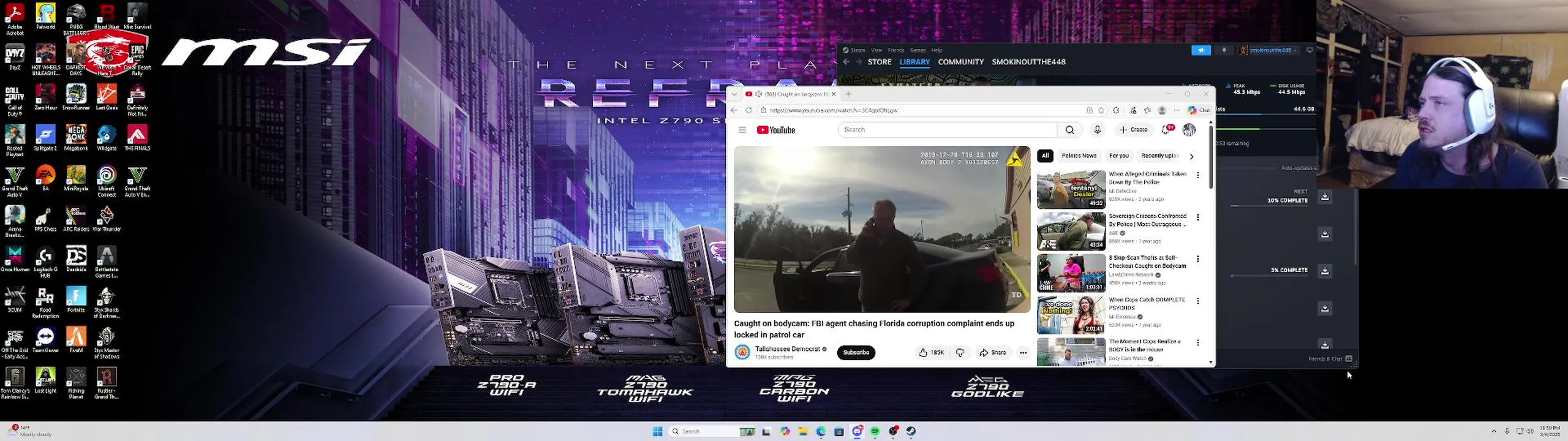Open the YouTube account avatar menu
This screenshot has width=1568, height=441.
(1189, 130)
